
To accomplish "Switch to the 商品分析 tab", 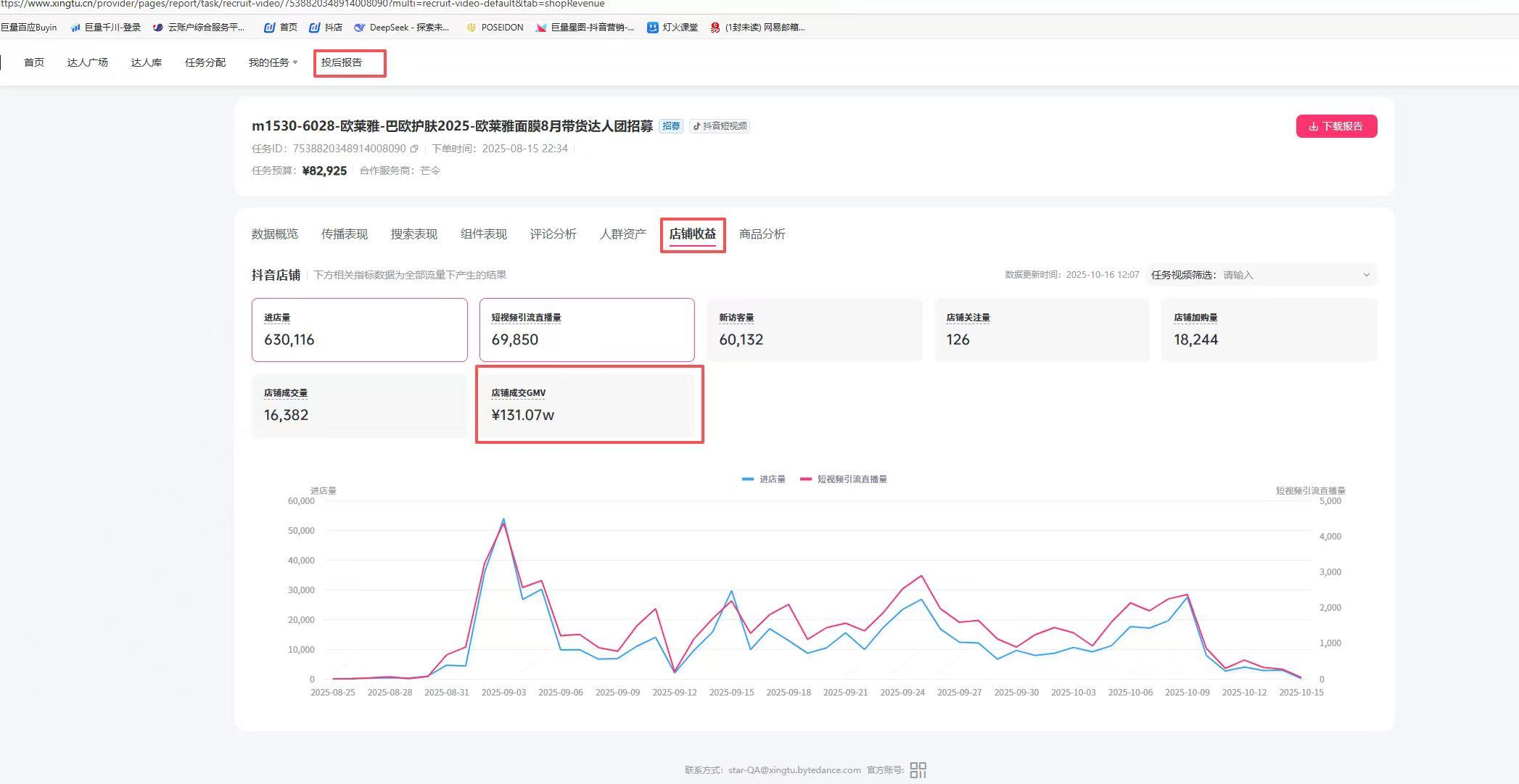I will (762, 234).
